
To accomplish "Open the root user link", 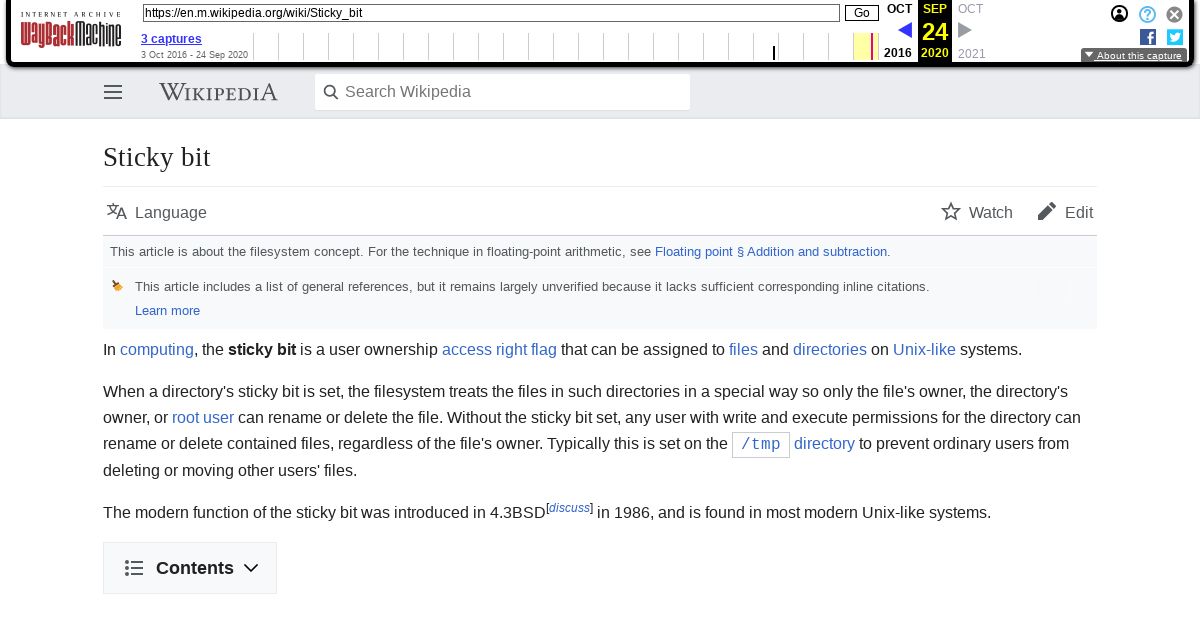I will [203, 418].
